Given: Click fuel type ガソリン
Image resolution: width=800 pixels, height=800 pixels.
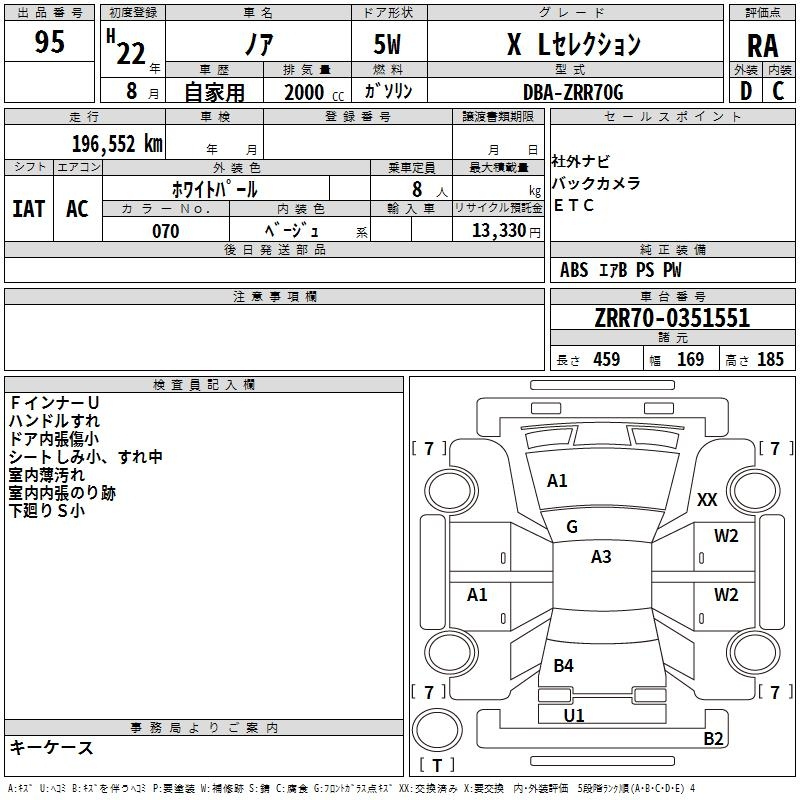Looking at the screenshot, I should coord(388,91).
